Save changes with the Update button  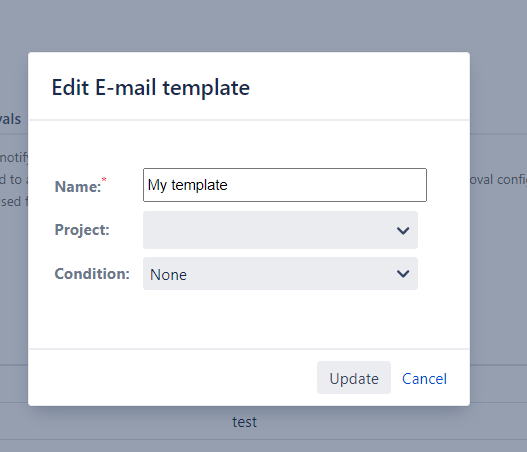coord(354,378)
